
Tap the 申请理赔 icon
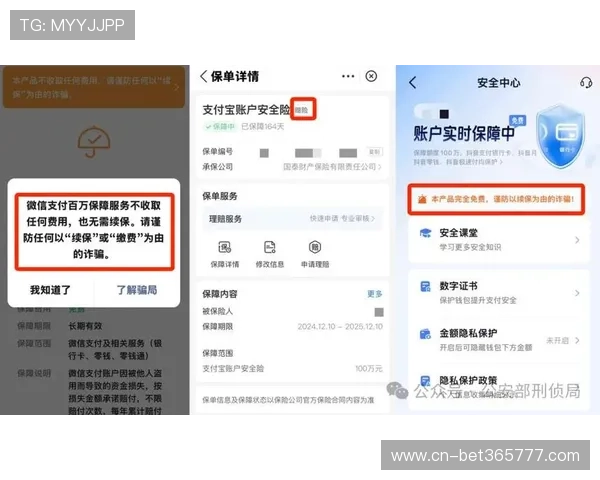pos(315,254)
